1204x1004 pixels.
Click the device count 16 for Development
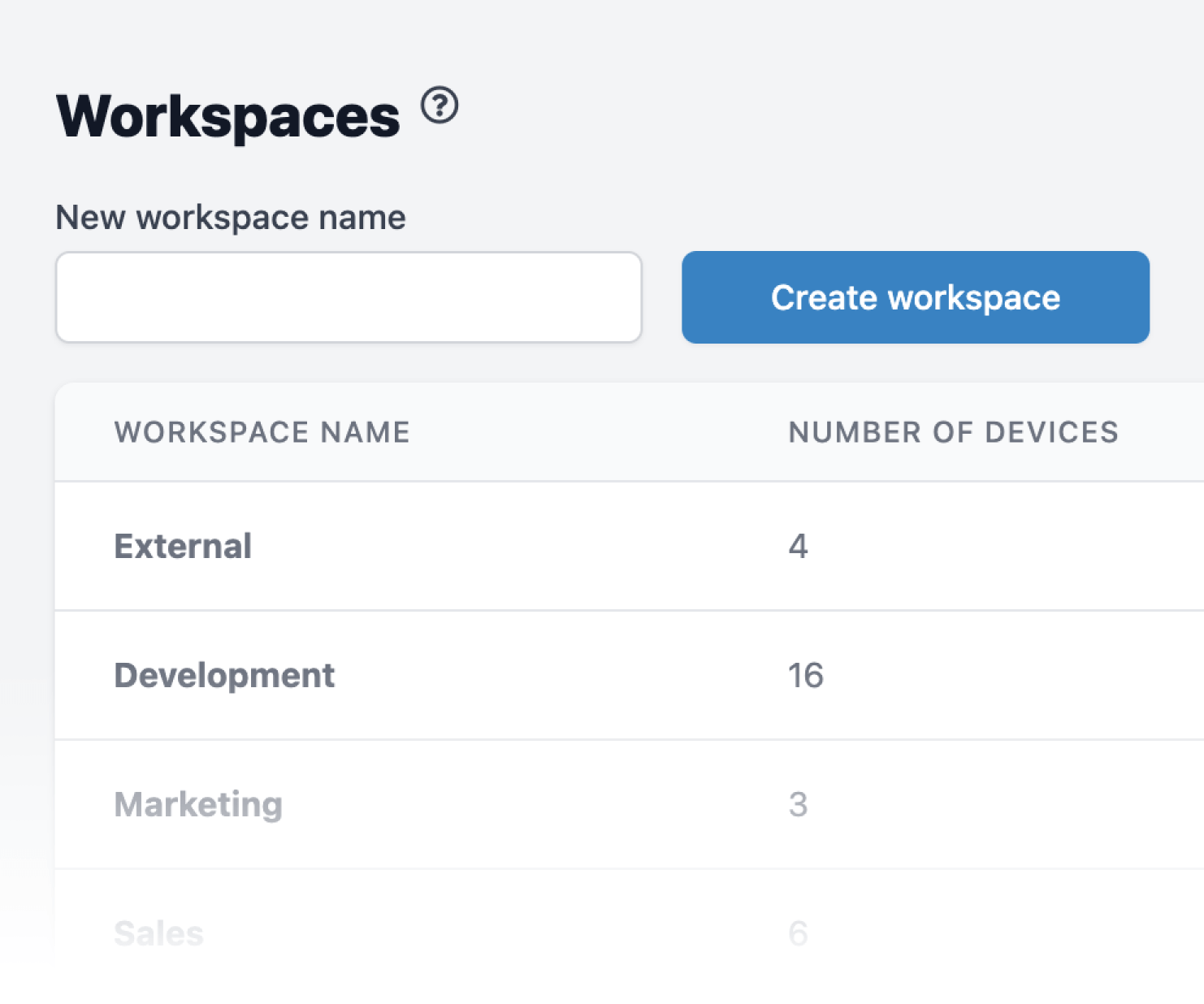point(806,675)
